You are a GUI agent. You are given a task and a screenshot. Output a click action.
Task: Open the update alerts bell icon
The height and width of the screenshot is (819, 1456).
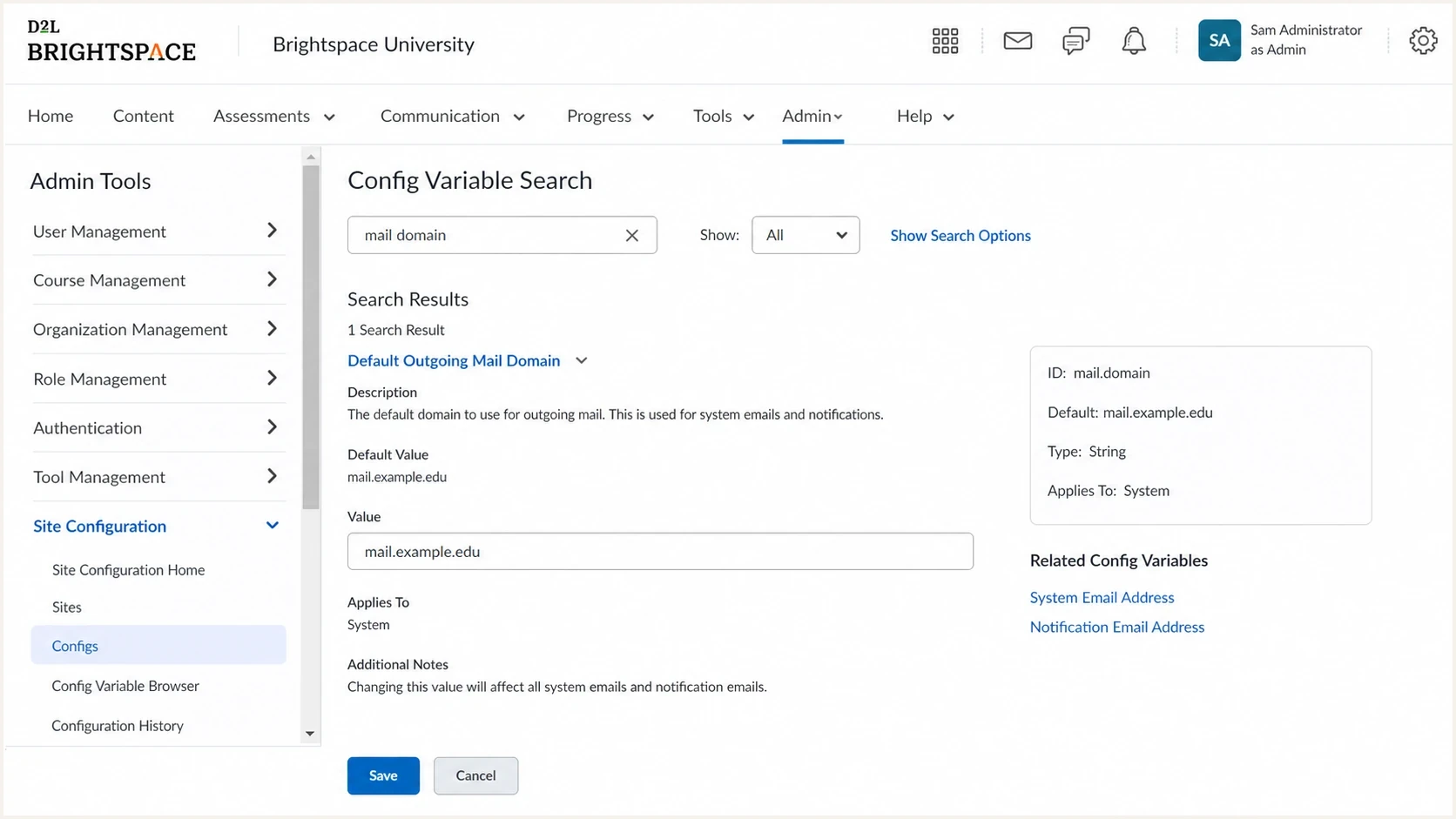1133,41
